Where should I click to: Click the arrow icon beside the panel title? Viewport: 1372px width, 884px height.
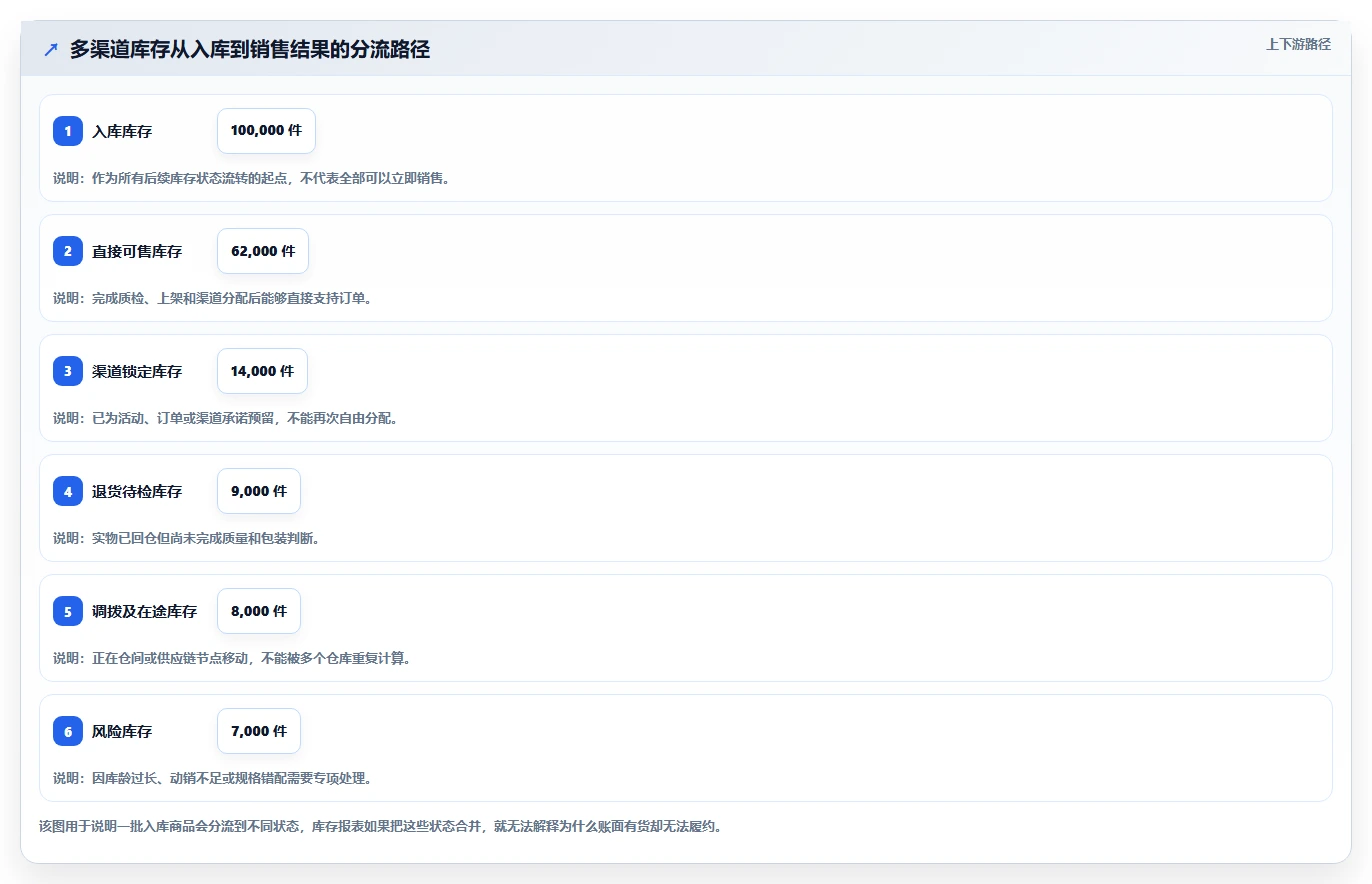click(51, 49)
